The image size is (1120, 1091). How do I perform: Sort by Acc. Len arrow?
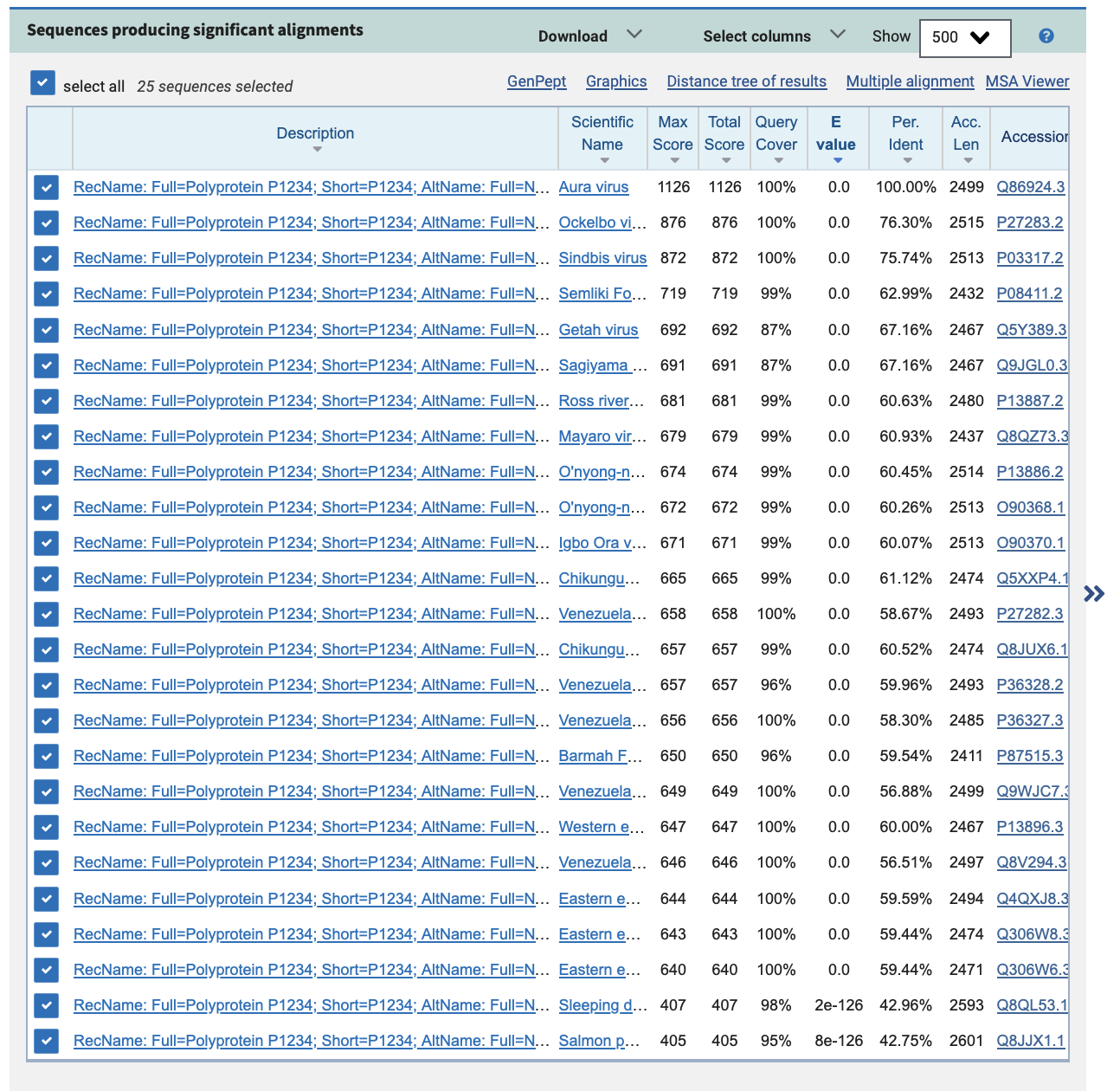(x=968, y=160)
